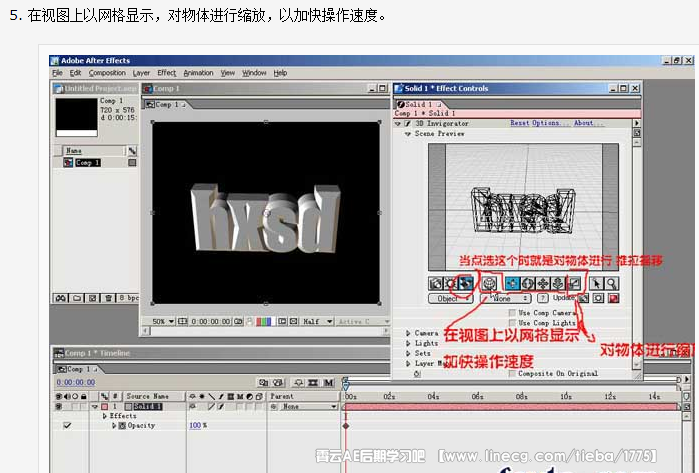Screen dimensions: 699x473
Task: Open the Object mode dropdown
Action: coord(451,298)
